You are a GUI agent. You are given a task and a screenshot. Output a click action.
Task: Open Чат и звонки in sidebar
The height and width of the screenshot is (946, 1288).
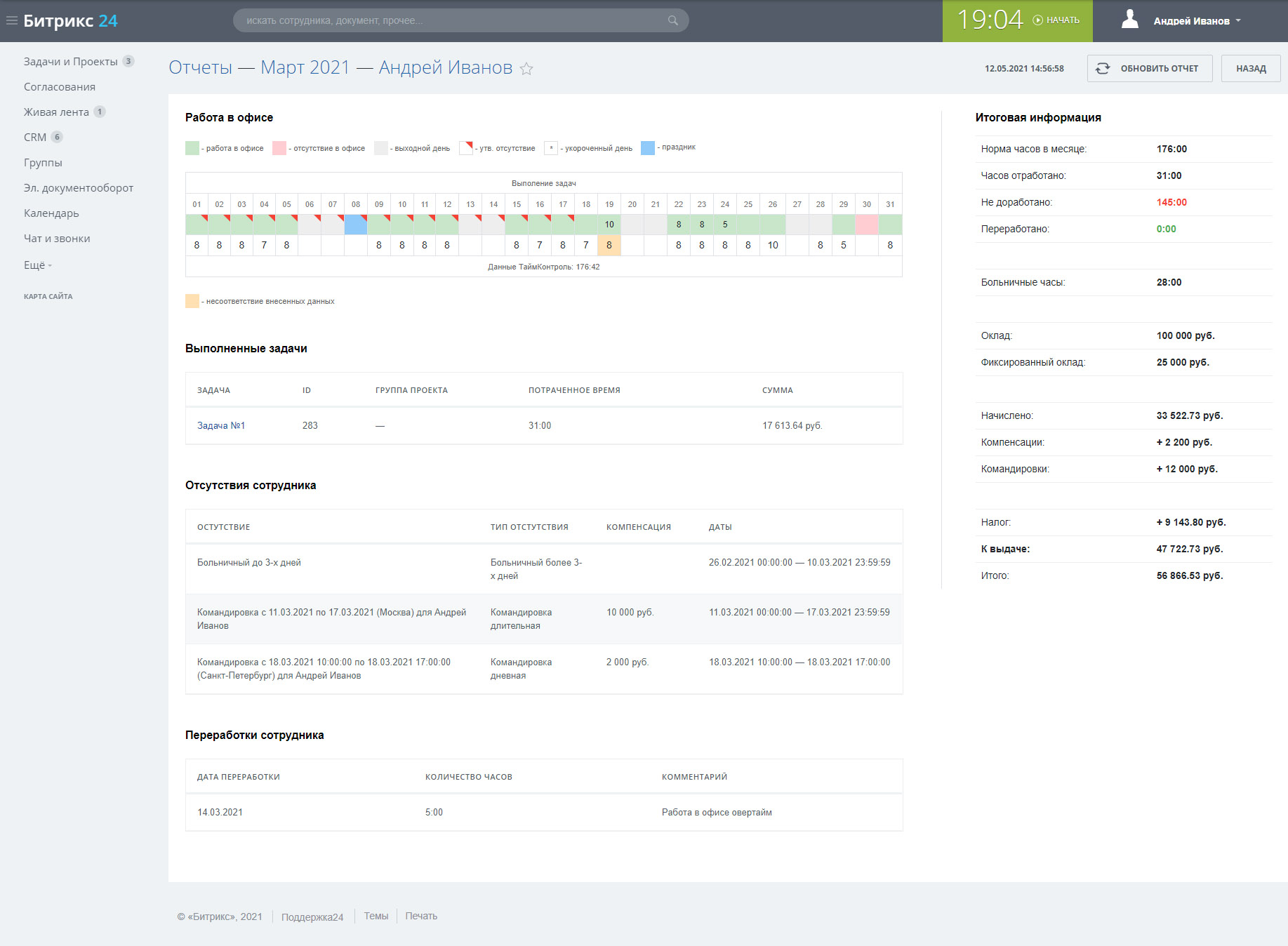coord(57,239)
